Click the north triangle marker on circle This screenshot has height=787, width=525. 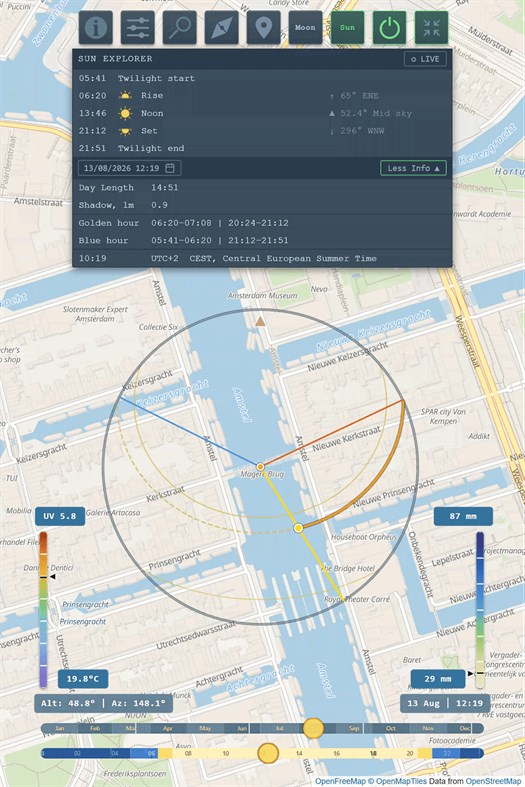click(260, 321)
